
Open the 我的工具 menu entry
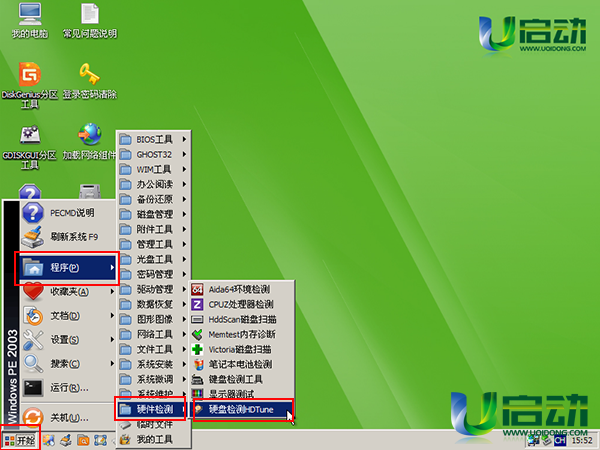coord(153,439)
